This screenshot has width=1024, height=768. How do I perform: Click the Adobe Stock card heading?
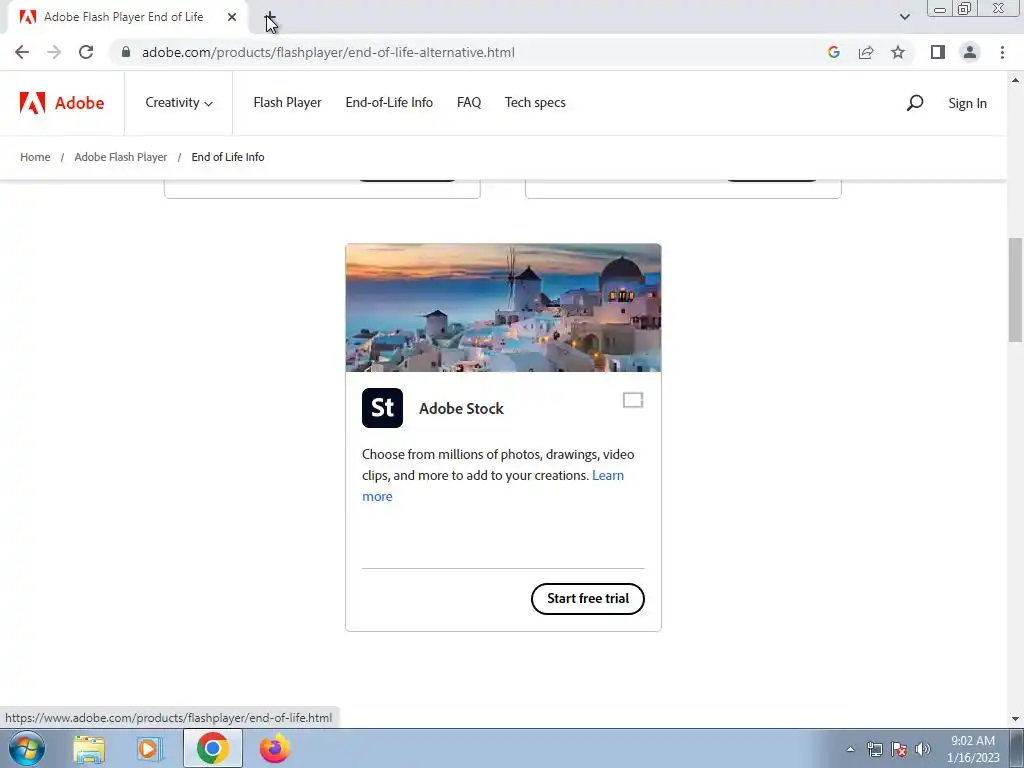pyautogui.click(x=461, y=408)
